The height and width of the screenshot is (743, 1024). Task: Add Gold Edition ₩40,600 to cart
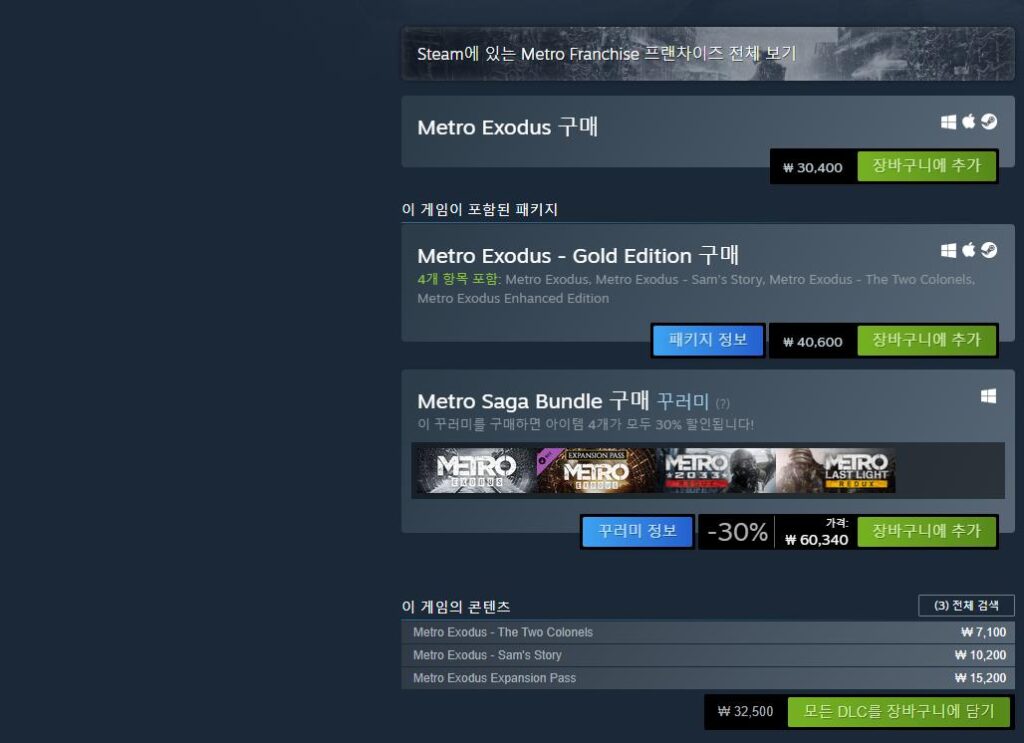click(927, 340)
